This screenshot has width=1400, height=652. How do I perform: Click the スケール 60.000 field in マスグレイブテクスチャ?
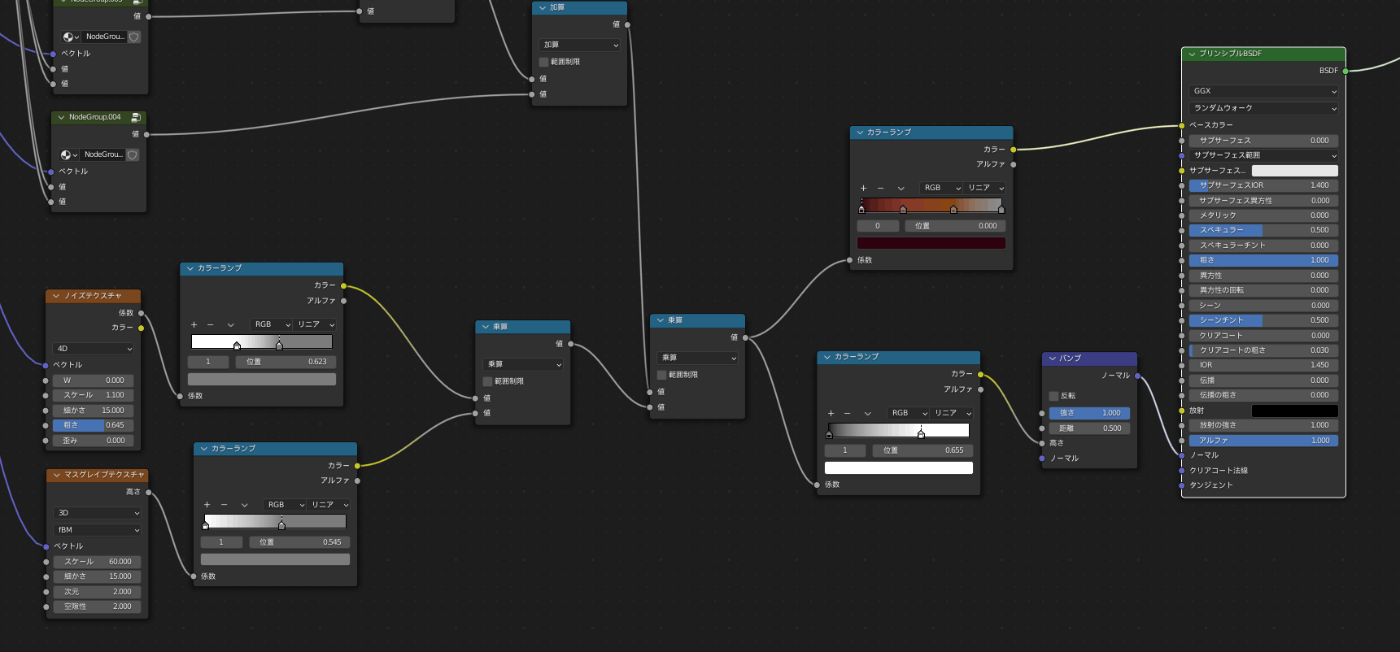click(98, 561)
